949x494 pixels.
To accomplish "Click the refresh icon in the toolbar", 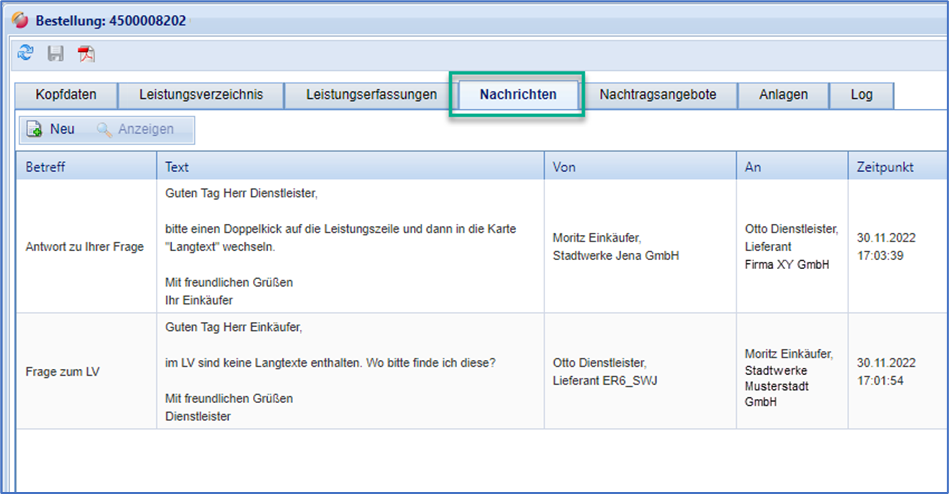I will (x=27, y=54).
